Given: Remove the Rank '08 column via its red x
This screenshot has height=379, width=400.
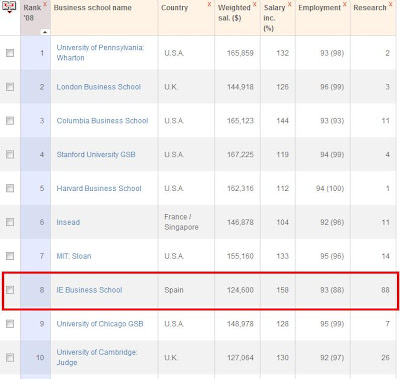Looking at the screenshot, I should (x=45, y=4).
